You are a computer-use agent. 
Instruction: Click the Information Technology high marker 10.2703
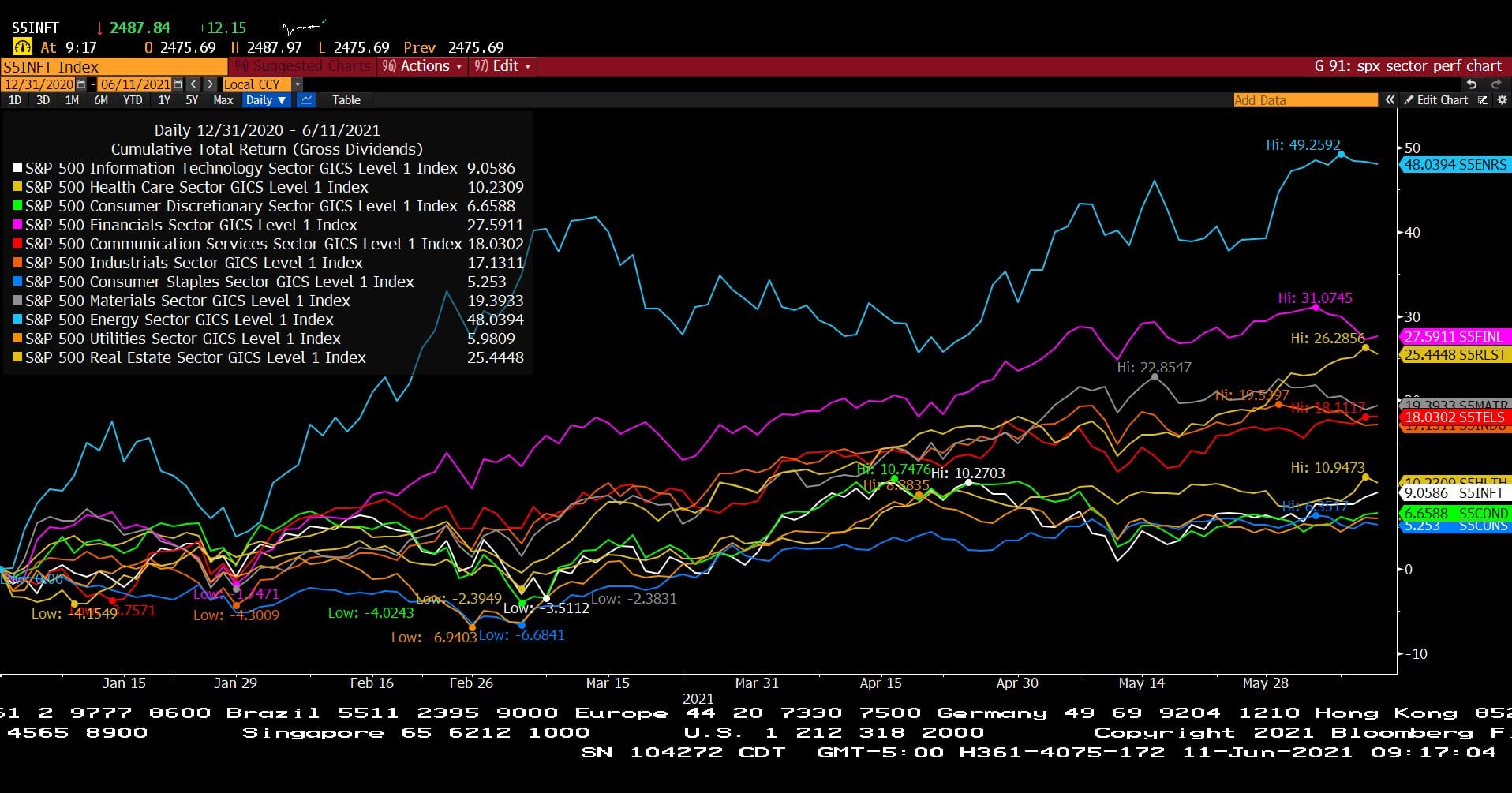pos(969,482)
